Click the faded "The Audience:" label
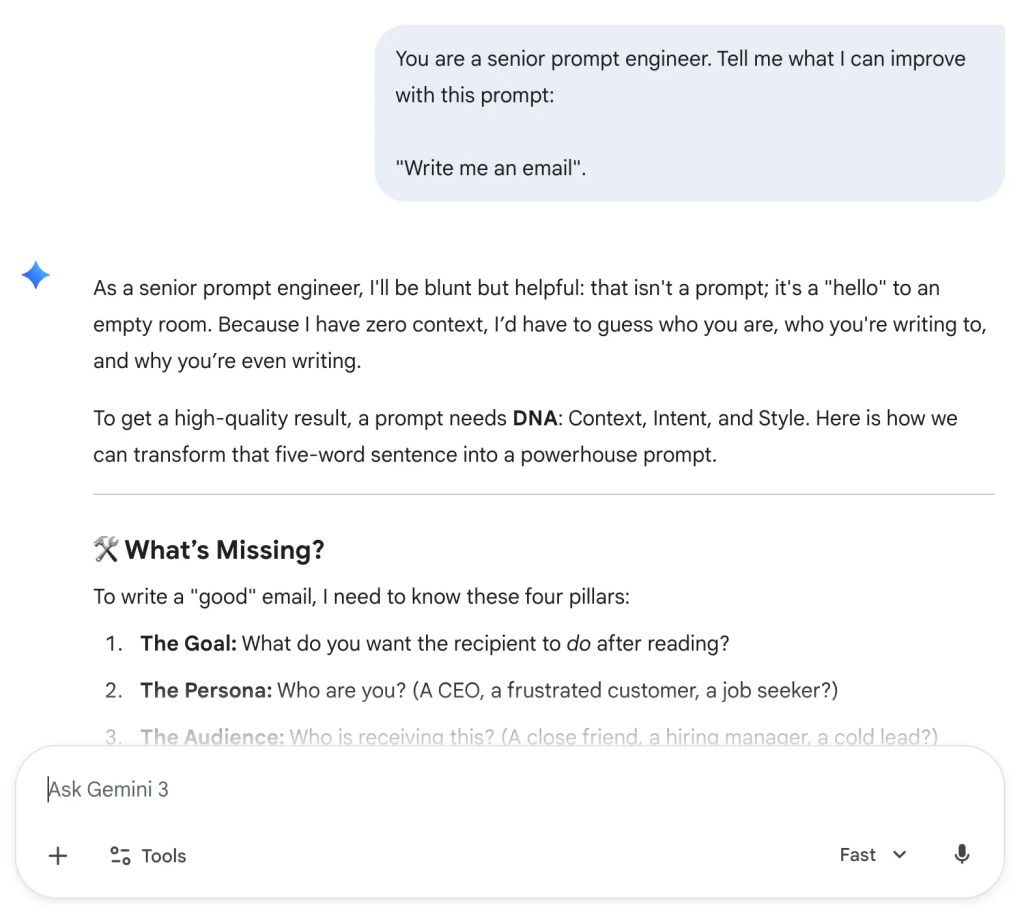The image size is (1024, 917). coord(212,737)
